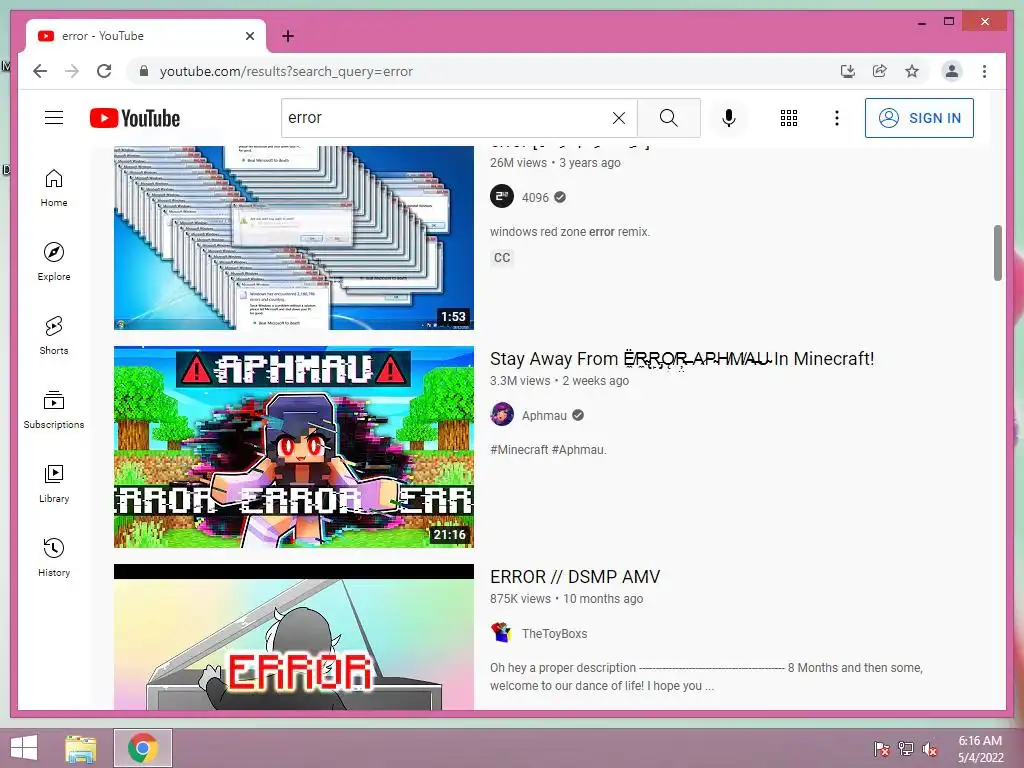Click the browser forward arrow
The width and height of the screenshot is (1024, 768).
click(x=72, y=71)
